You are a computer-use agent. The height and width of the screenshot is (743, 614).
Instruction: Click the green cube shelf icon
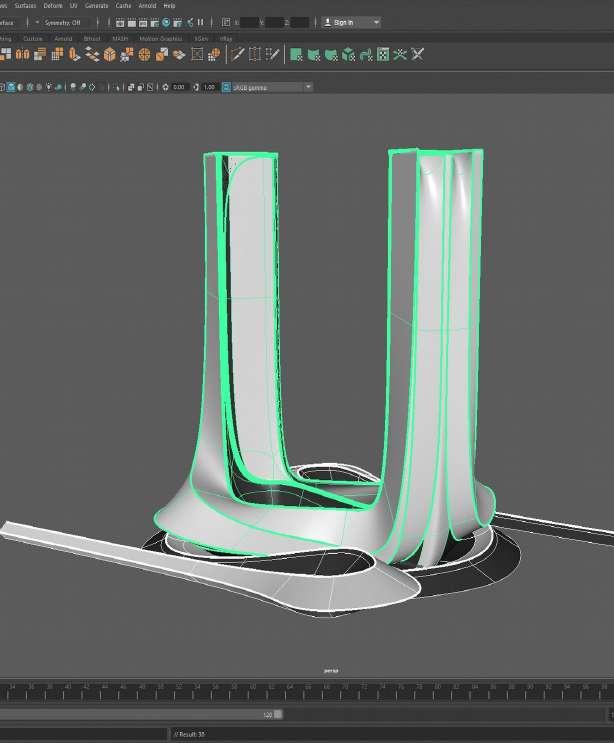(348, 54)
